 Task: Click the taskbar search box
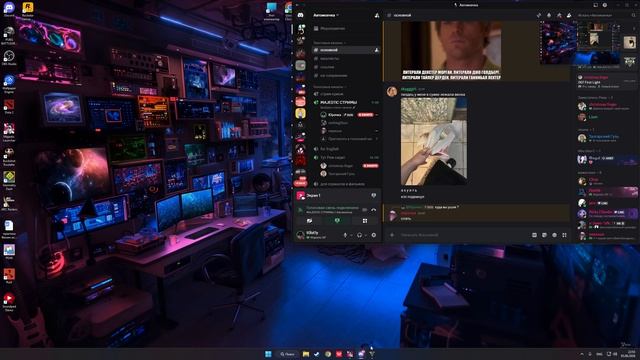pos(287,354)
